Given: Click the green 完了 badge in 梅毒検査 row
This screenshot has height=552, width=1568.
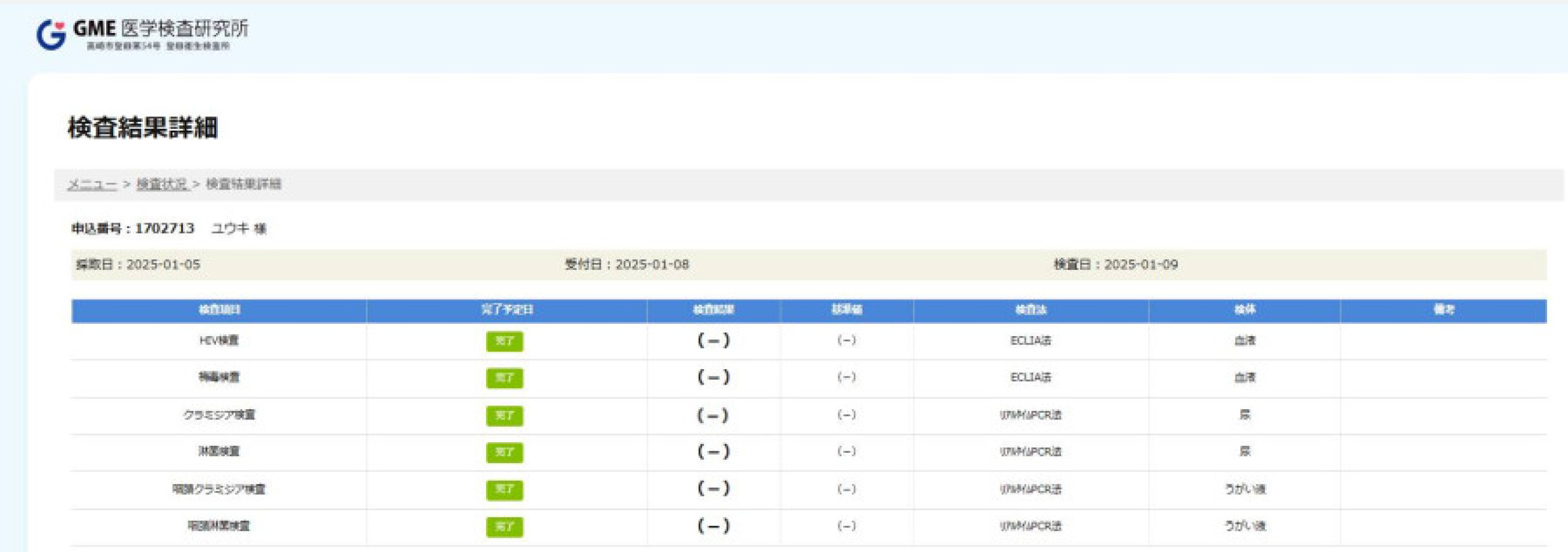Looking at the screenshot, I should point(504,378).
